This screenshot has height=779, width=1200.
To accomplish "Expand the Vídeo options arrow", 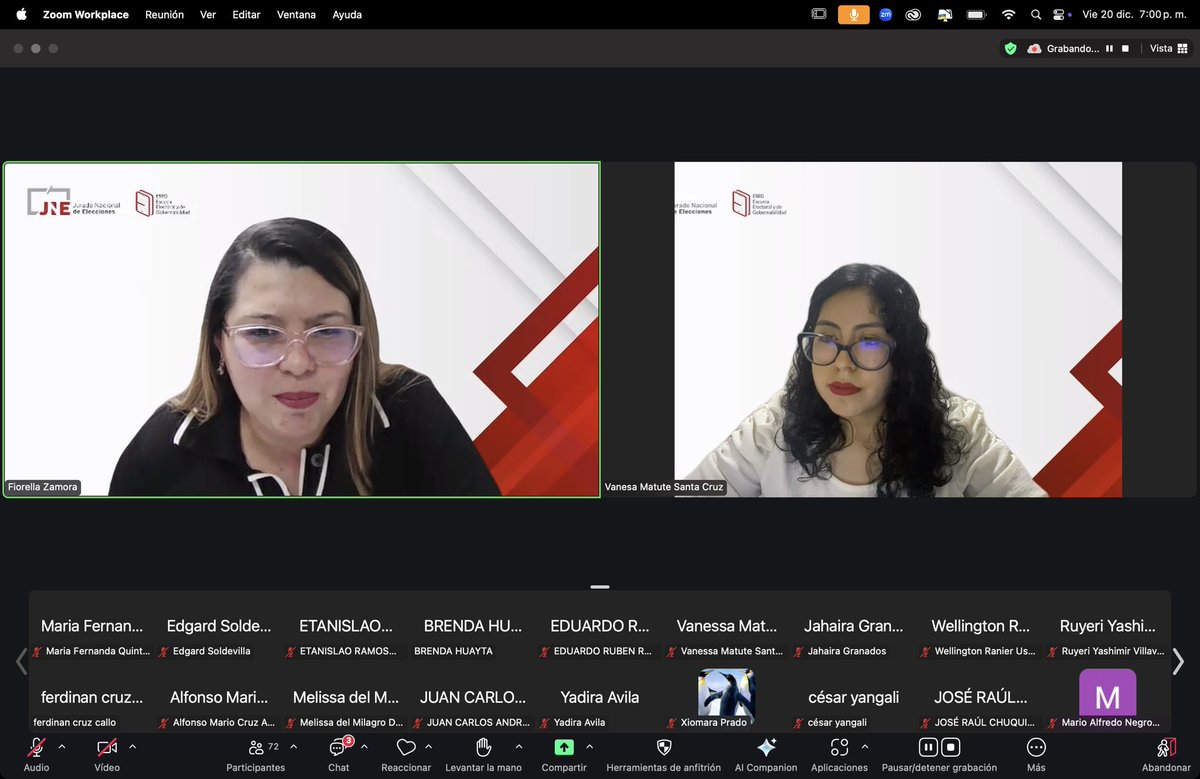I will [133, 746].
